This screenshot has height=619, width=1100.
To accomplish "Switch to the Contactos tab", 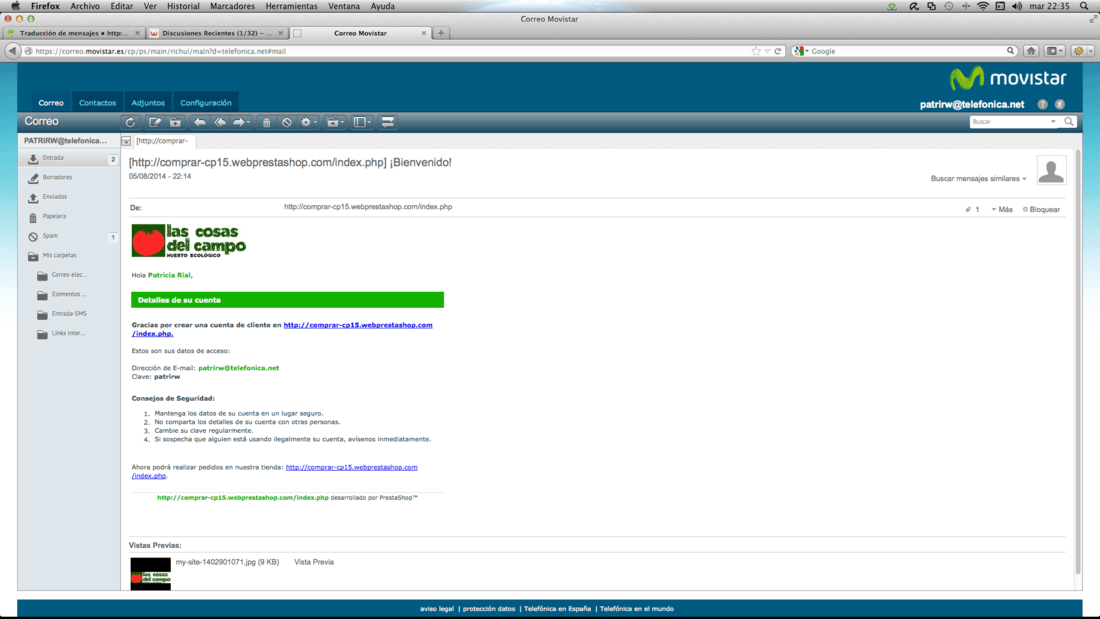I will coord(98,102).
